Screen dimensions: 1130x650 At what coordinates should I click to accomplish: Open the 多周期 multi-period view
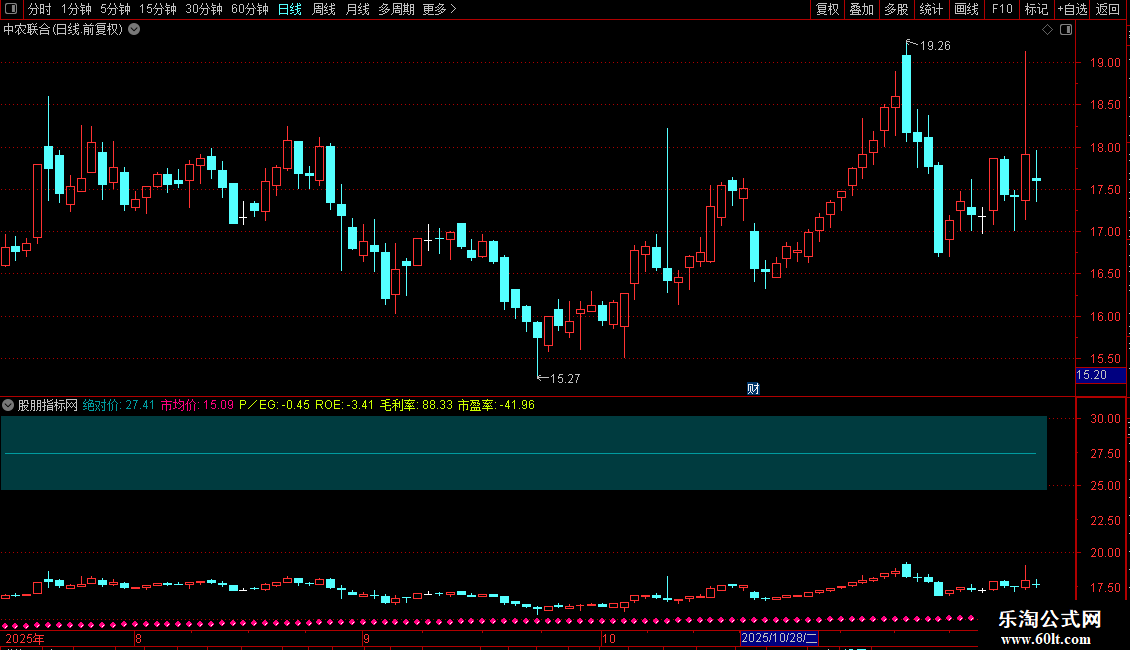396,9
